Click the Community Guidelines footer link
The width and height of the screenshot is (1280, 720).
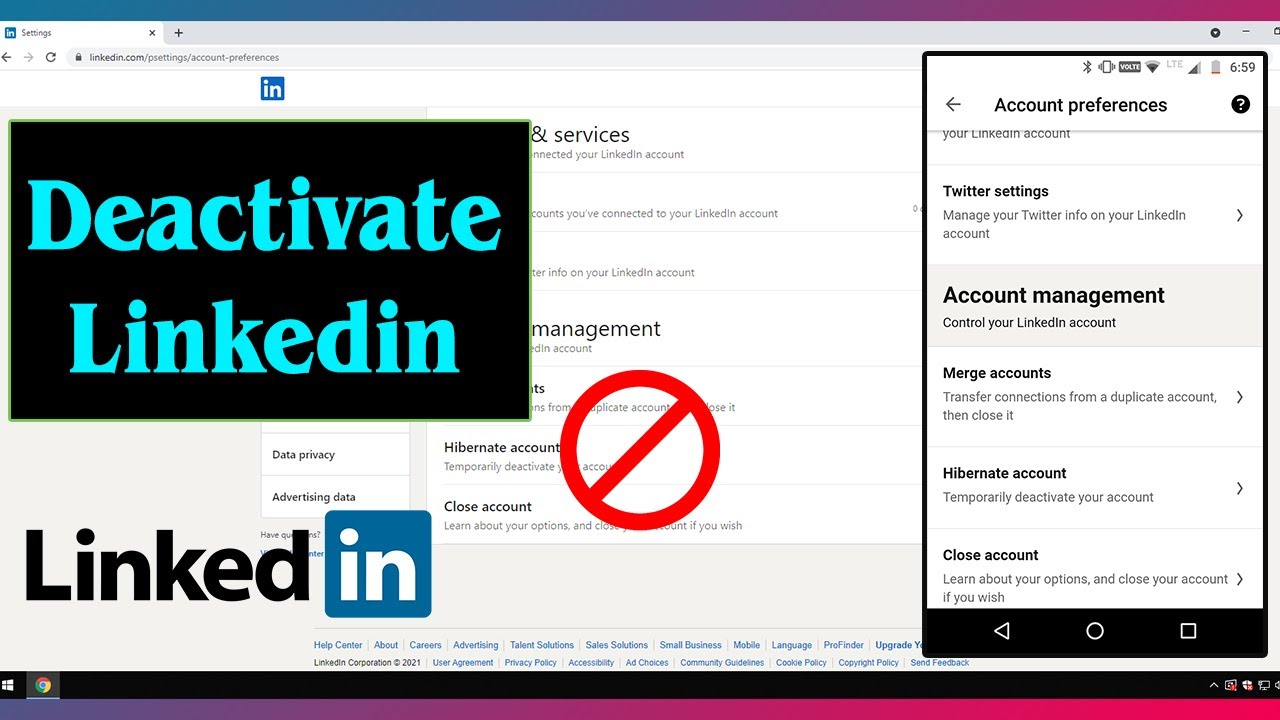[722, 663]
